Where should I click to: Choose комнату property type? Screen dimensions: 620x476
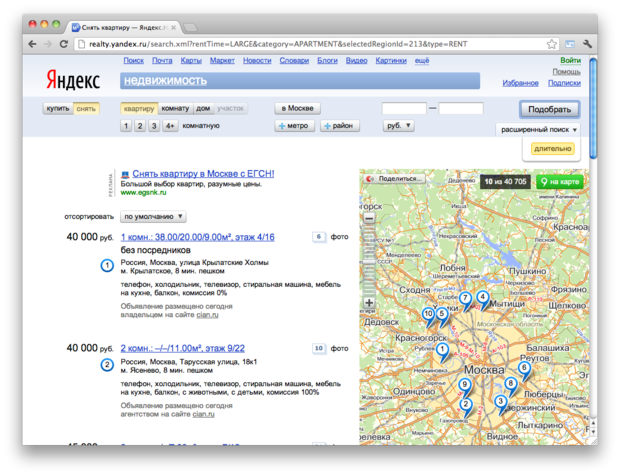[175, 108]
